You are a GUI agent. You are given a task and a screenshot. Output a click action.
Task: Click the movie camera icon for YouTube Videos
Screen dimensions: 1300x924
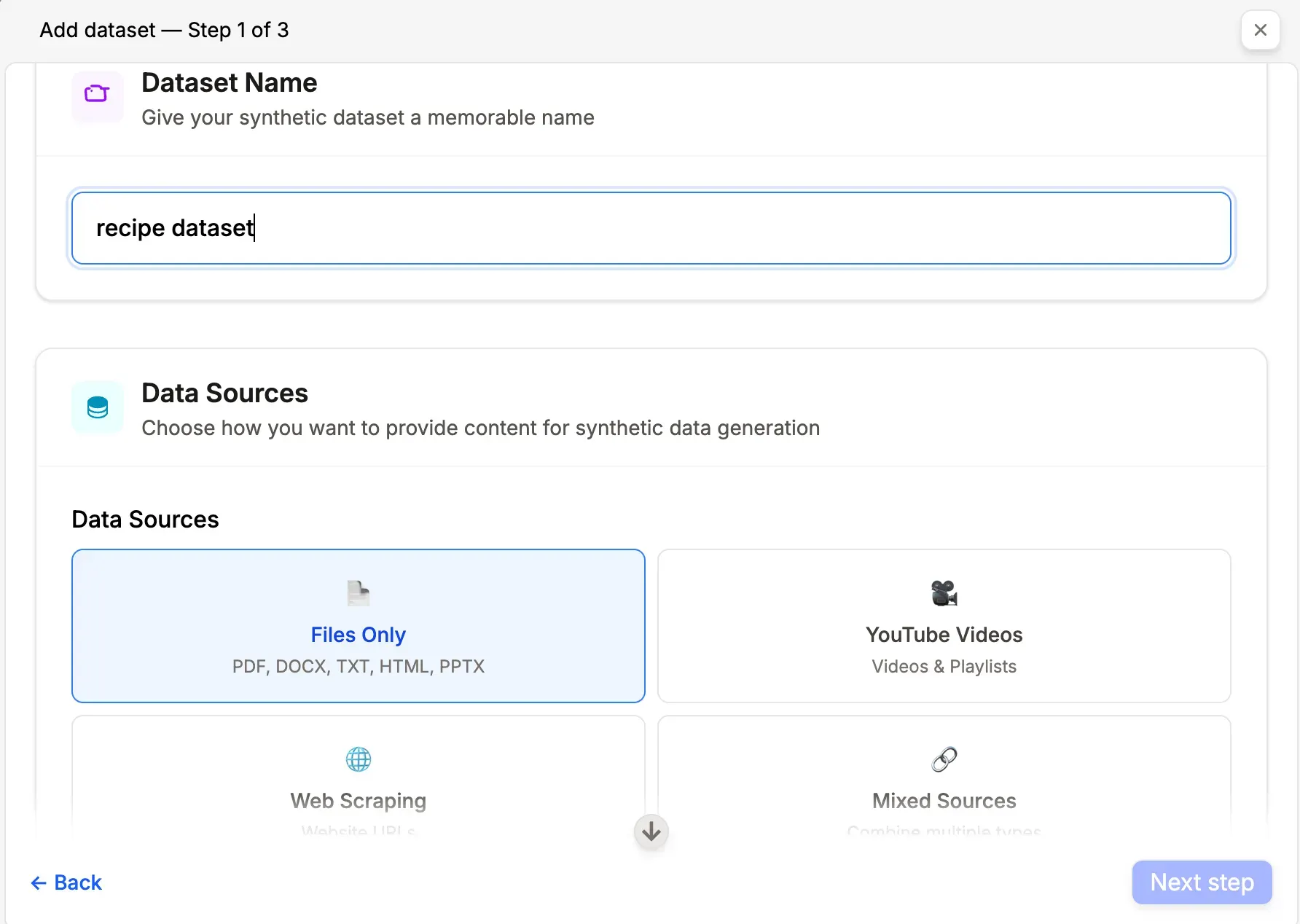[944, 592]
